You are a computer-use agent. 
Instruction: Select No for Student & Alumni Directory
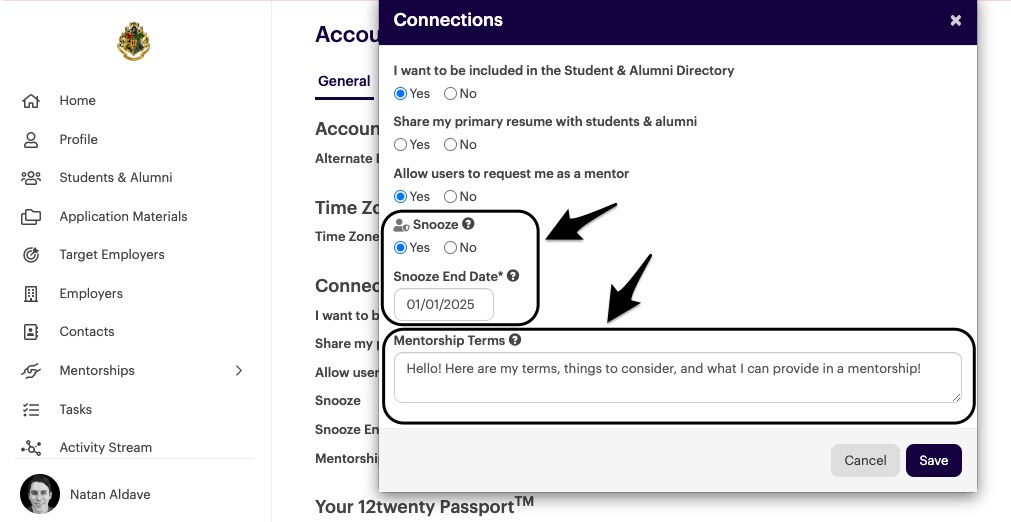(x=451, y=94)
